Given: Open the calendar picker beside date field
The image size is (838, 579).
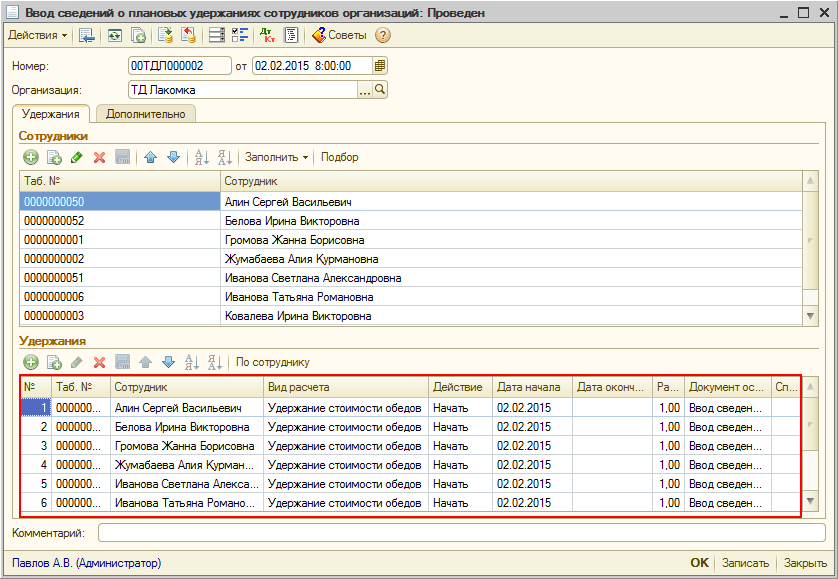Looking at the screenshot, I should pos(379,66).
